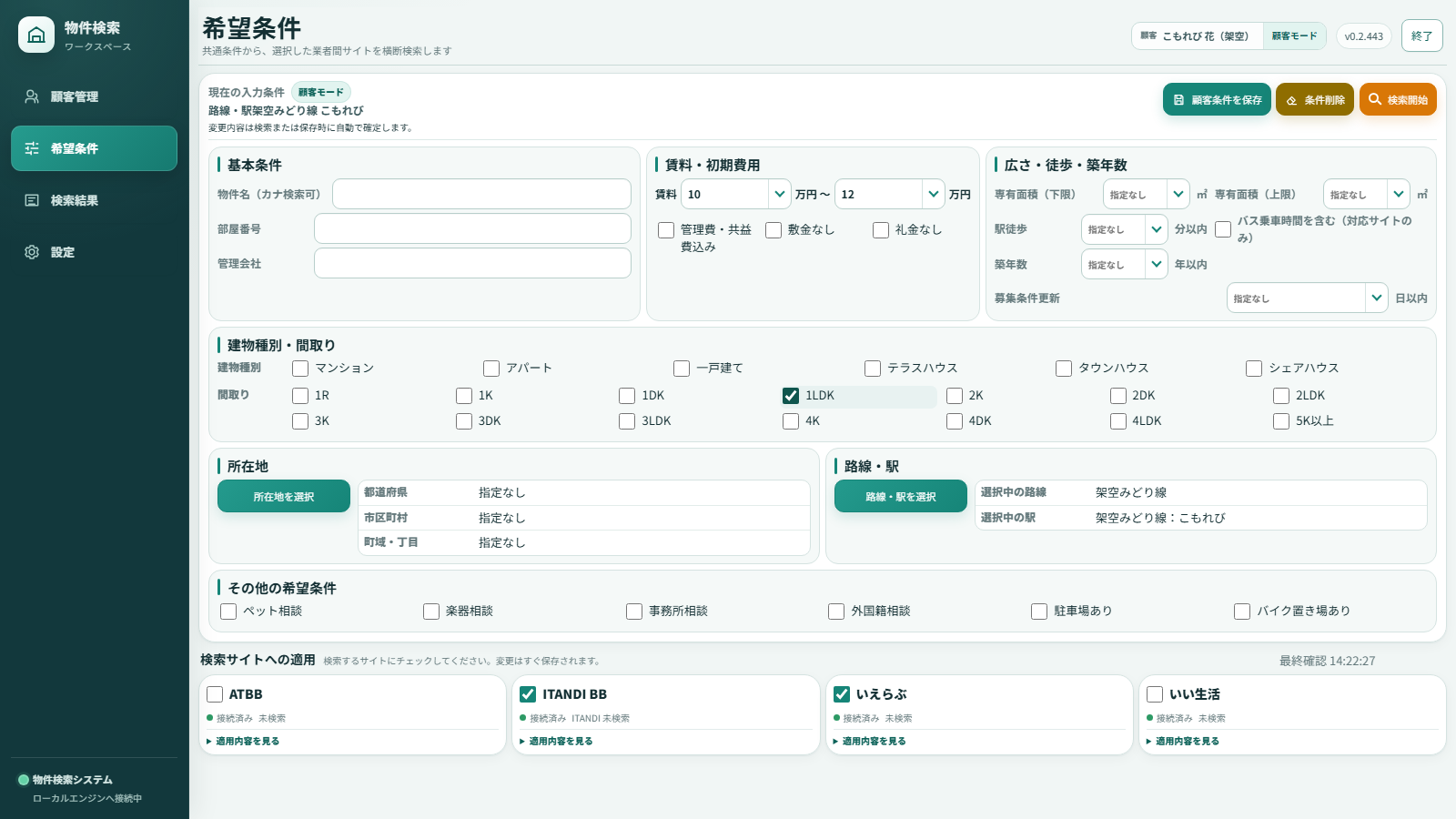Viewport: 1456px width, 819px height.
Task: Select 希望条件 in the sidebar
Action: pyautogui.click(x=94, y=148)
